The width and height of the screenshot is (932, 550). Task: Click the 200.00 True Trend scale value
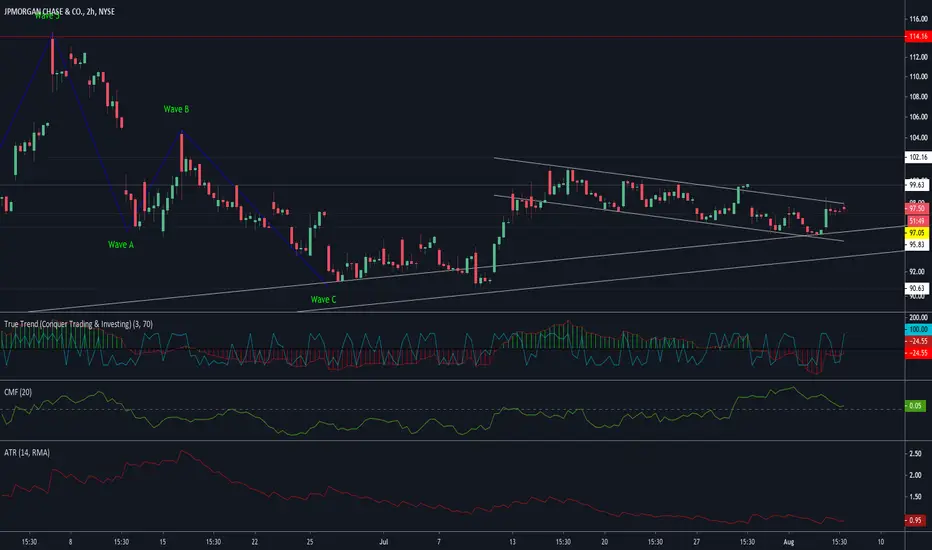(918, 318)
